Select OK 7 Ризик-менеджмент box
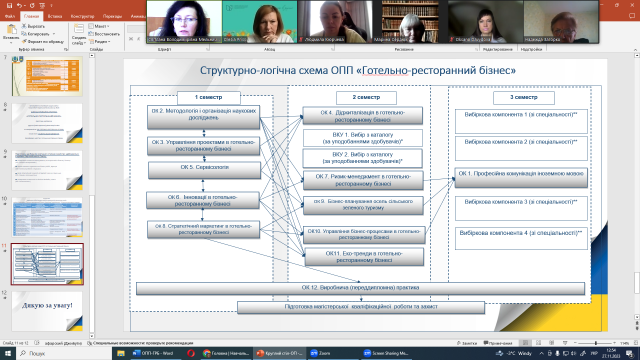Viewport: 640px width, 360px height. tap(363, 180)
